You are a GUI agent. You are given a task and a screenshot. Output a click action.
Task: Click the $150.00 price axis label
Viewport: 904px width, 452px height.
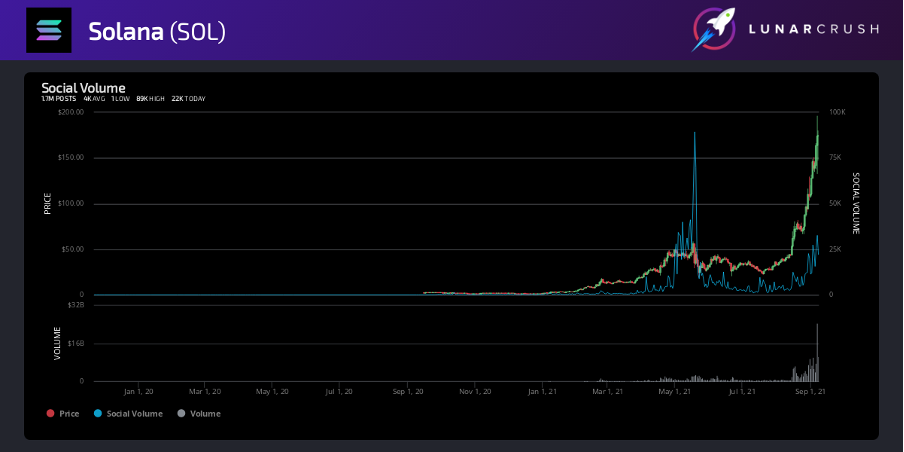tap(71, 158)
